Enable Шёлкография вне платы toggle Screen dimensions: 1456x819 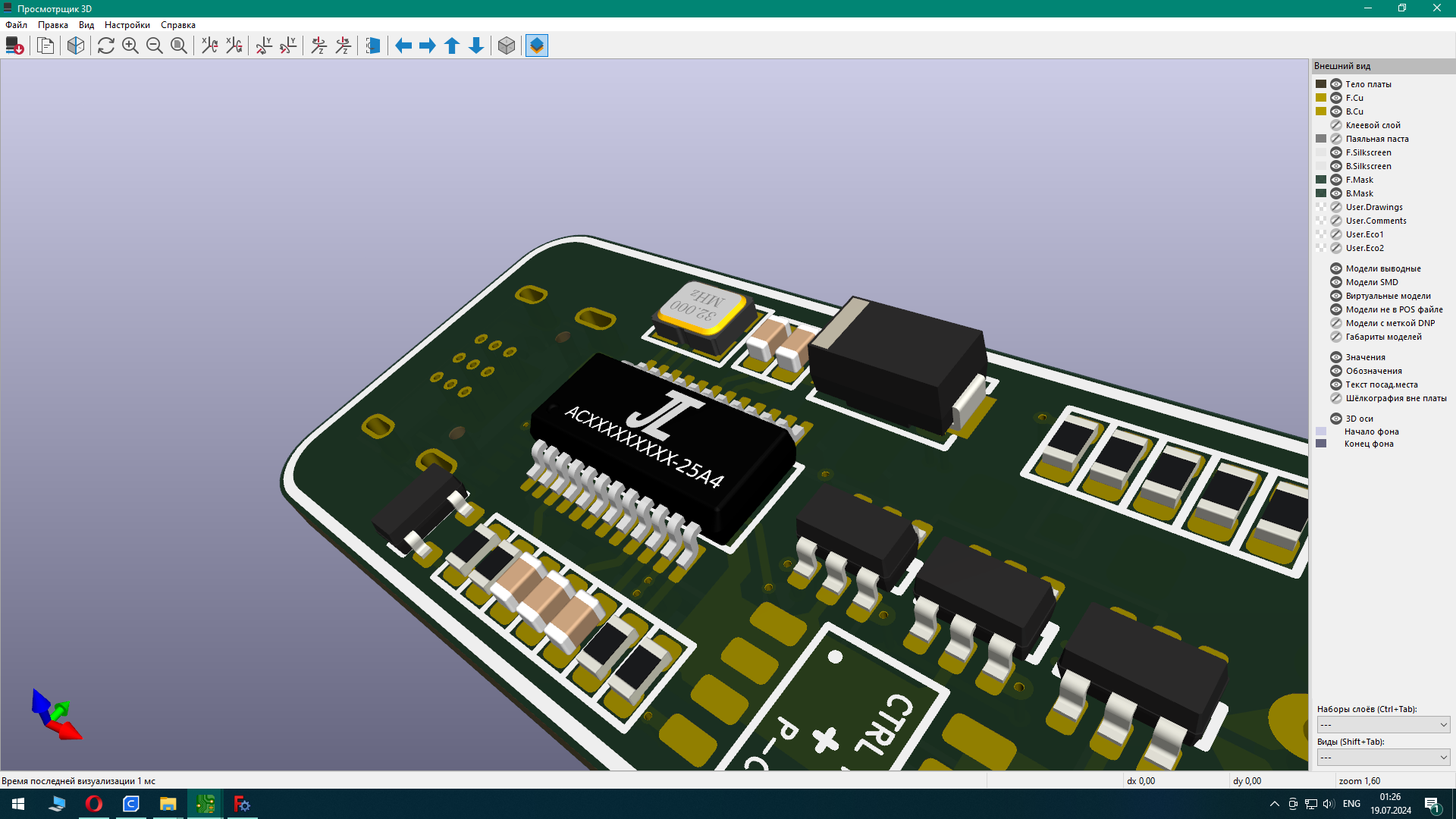[x=1336, y=398]
